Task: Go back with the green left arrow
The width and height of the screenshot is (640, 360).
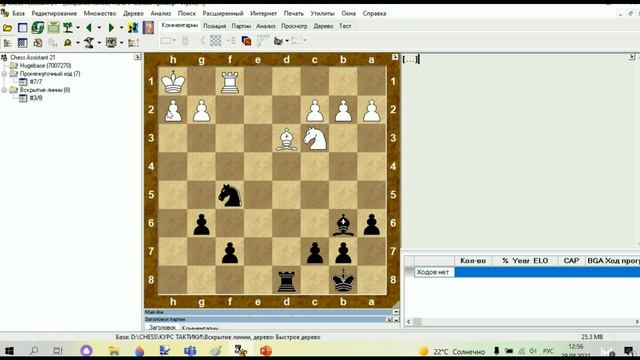Action: coord(89,28)
